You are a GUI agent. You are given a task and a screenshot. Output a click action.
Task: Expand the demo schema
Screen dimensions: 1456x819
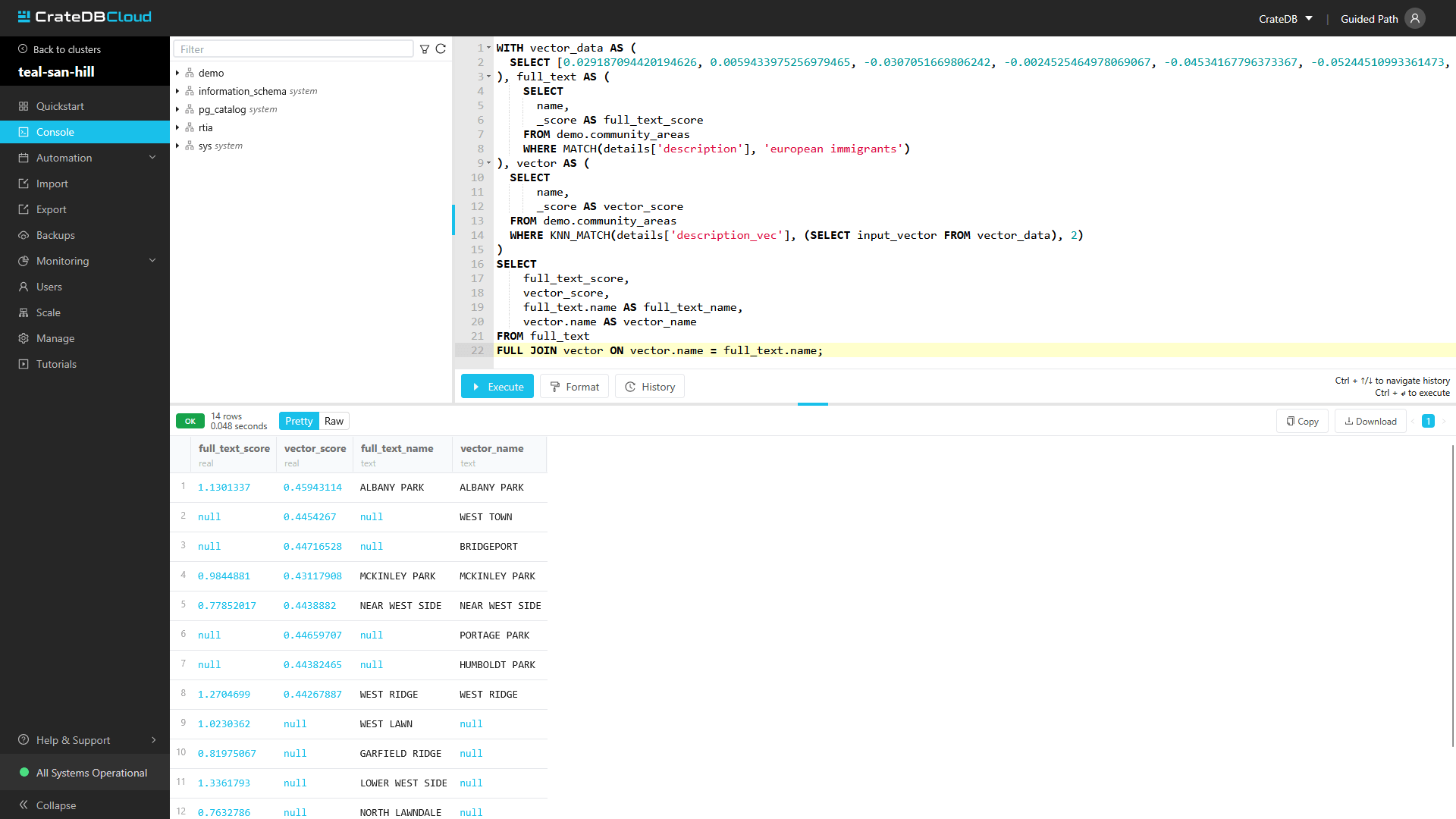(x=177, y=73)
